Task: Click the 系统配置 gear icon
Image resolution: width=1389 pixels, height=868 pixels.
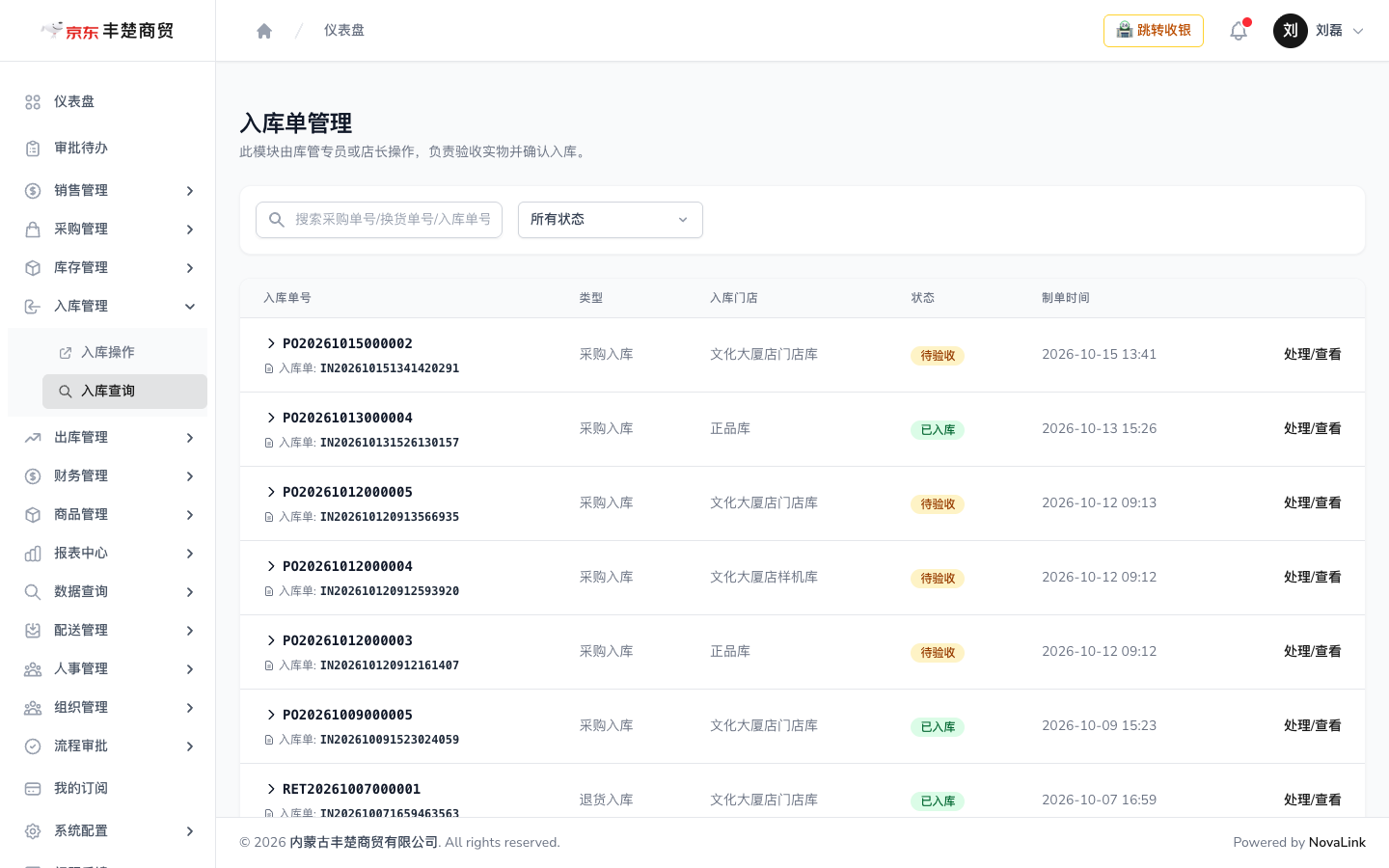Action: pos(33,831)
